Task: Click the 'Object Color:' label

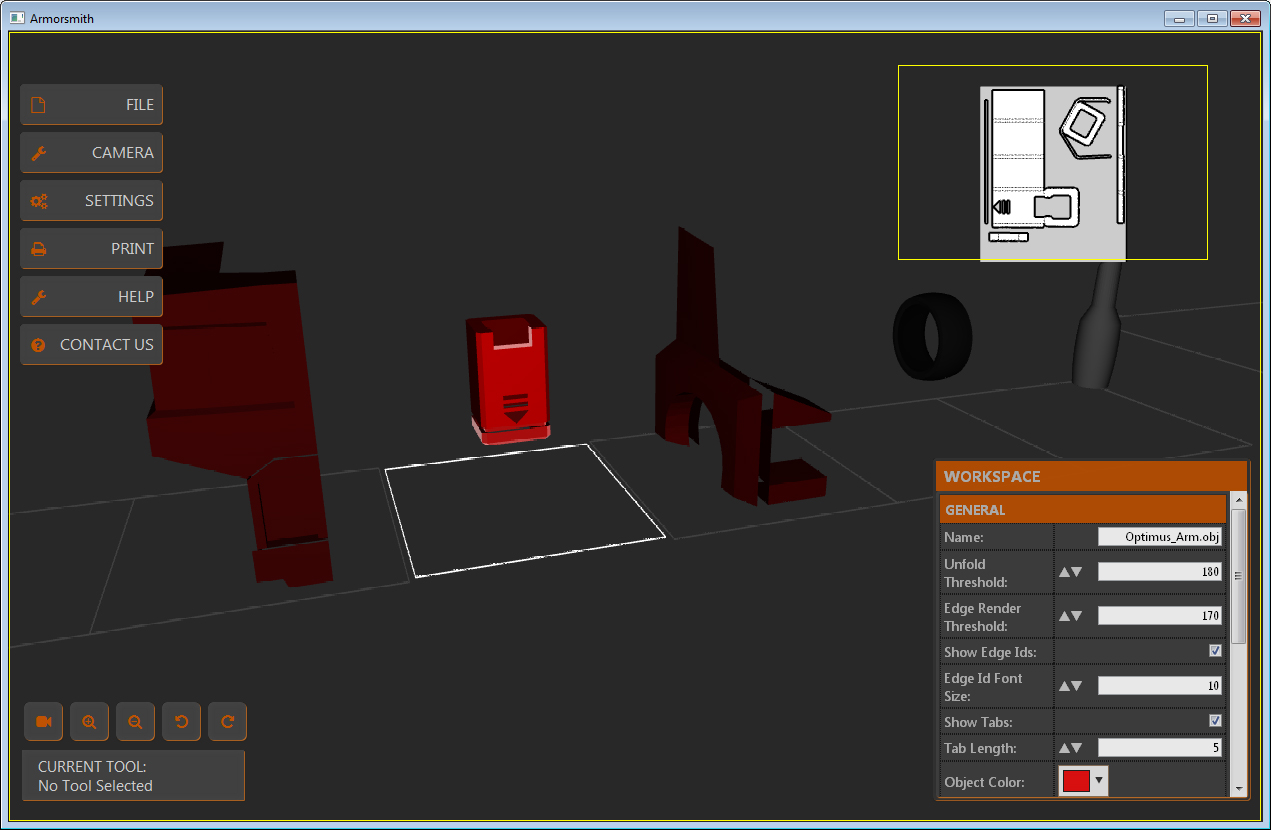Action: tap(984, 782)
